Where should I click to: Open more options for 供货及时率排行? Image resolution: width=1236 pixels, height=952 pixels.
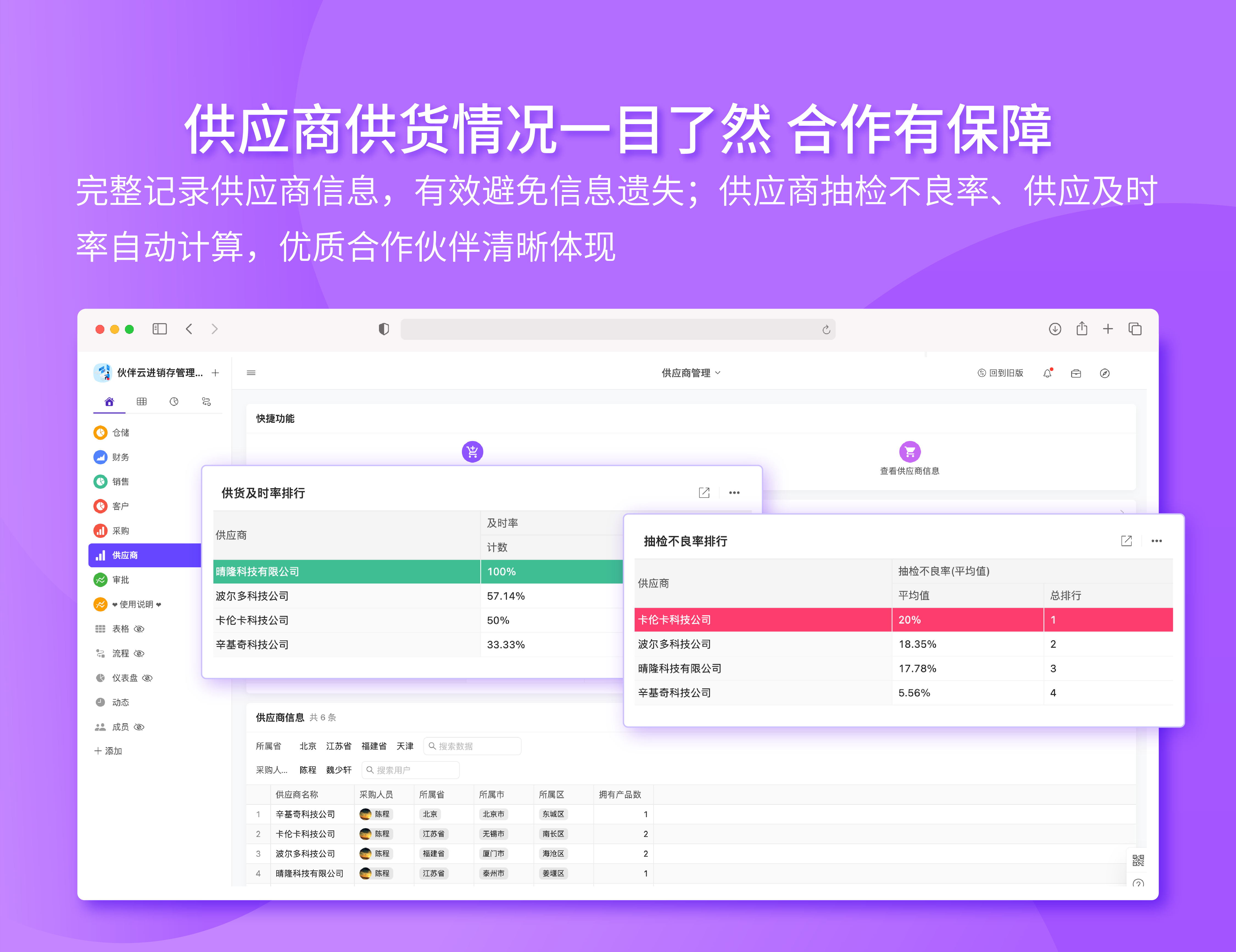click(735, 492)
